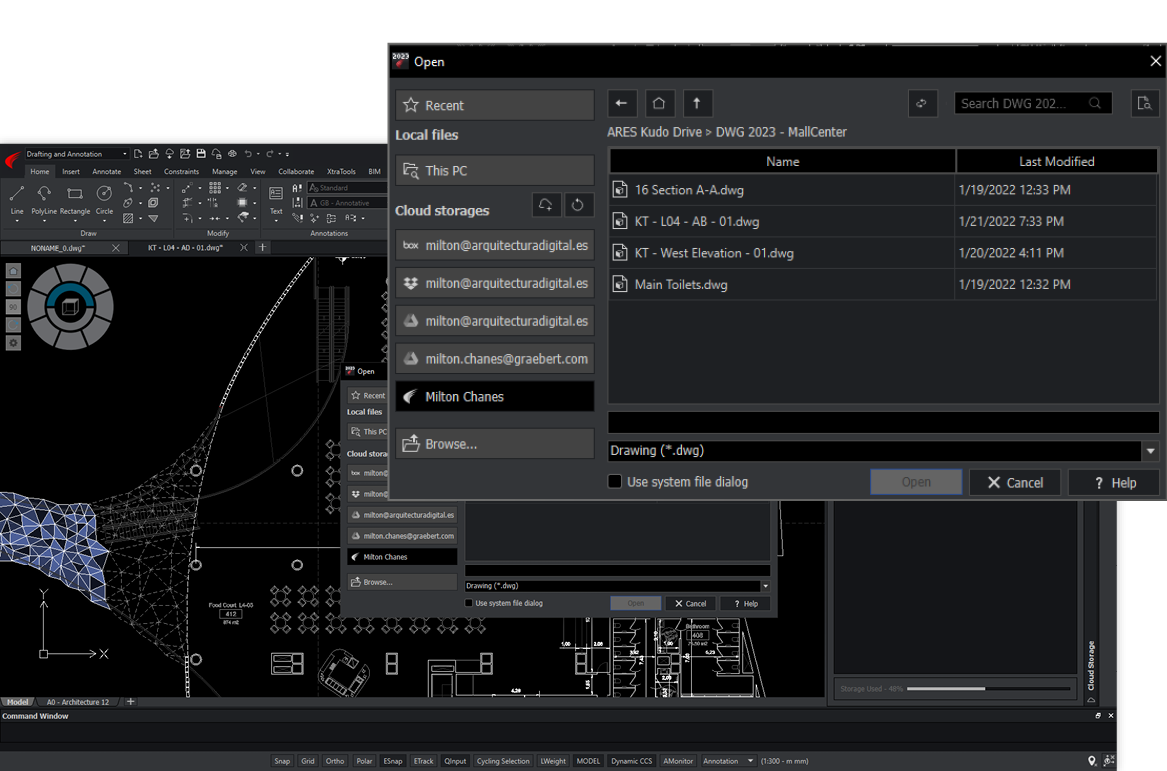Click the location pin icon in status bar
This screenshot has width=1167, height=771.
click(1092, 761)
